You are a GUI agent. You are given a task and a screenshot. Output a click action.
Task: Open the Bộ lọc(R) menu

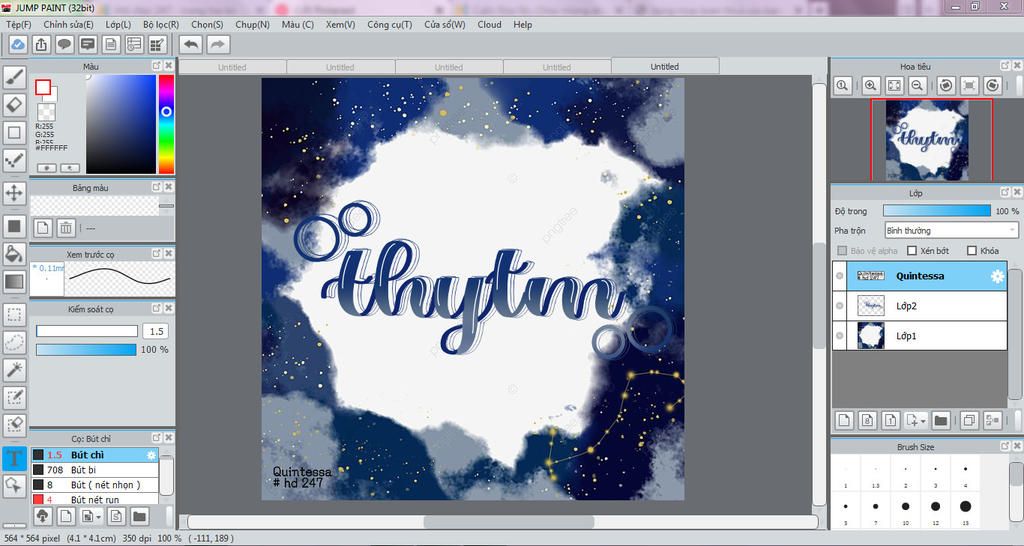161,24
